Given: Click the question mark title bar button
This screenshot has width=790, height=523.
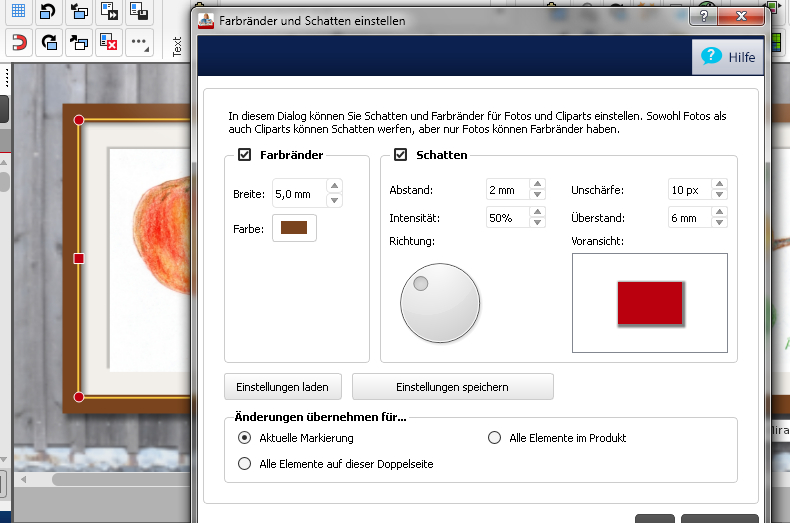Looking at the screenshot, I should coord(703,16).
